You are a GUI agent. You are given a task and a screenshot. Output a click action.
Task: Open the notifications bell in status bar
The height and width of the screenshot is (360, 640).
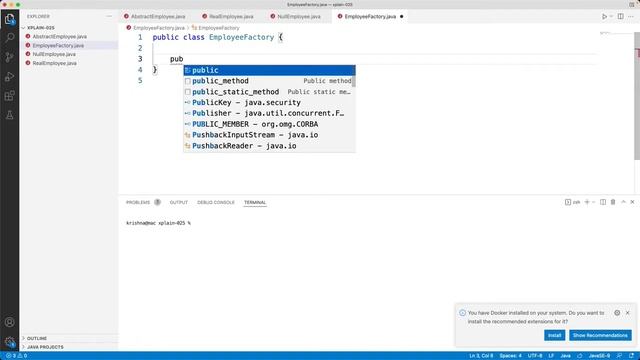coord(631,356)
